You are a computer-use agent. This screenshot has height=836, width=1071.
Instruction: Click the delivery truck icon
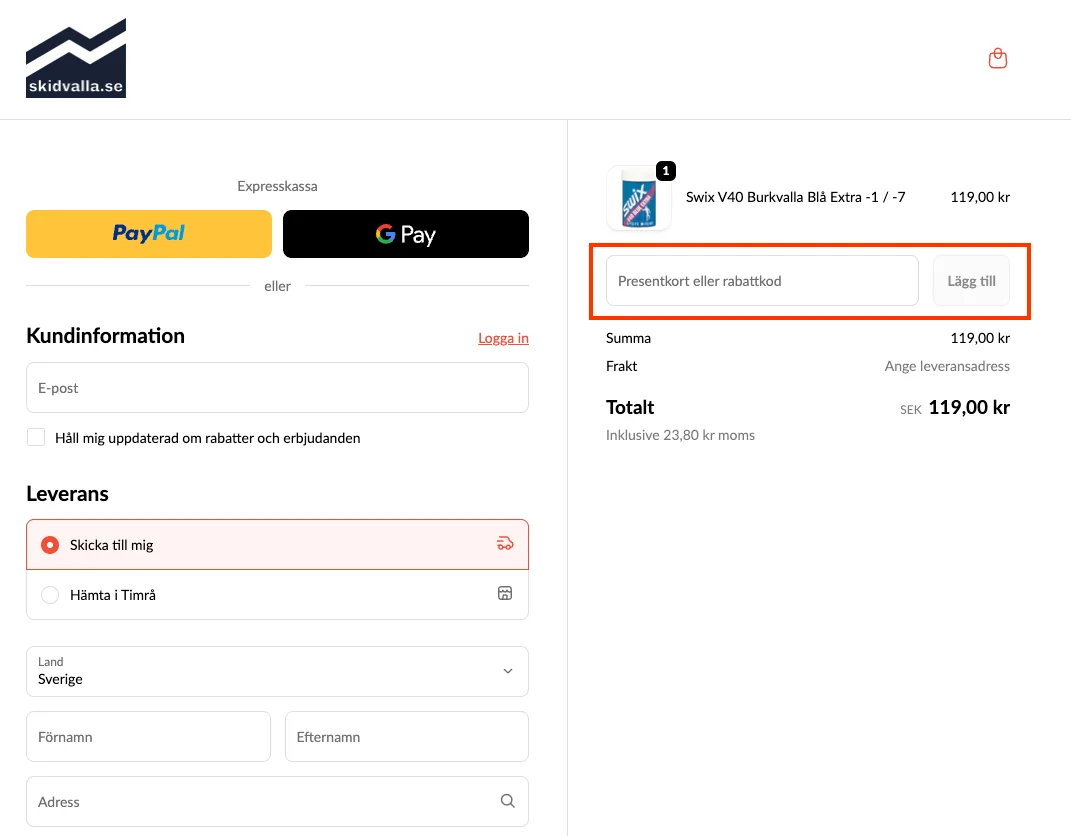[x=505, y=544]
